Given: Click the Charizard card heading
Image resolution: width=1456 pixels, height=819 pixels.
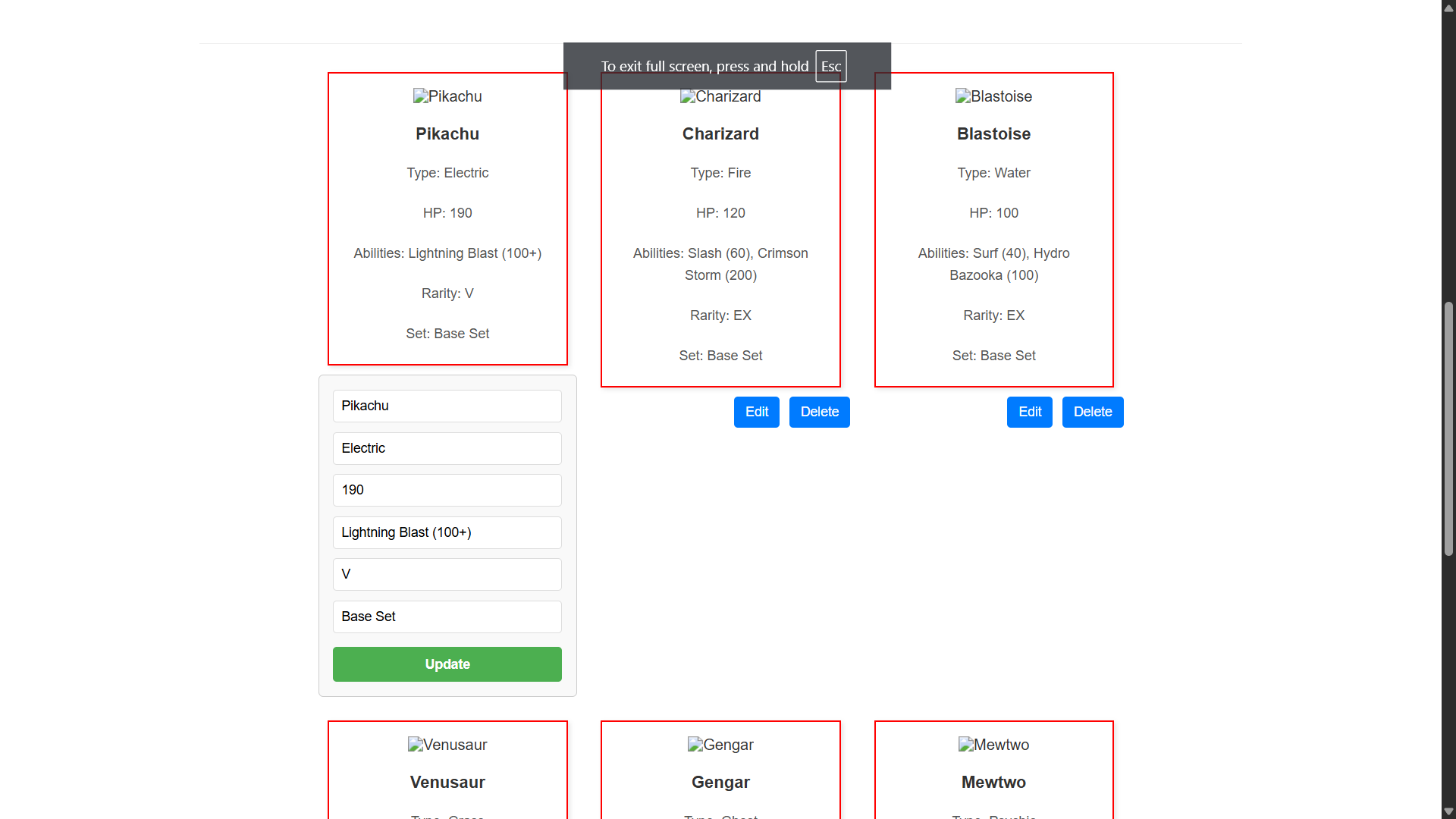Looking at the screenshot, I should tap(720, 134).
